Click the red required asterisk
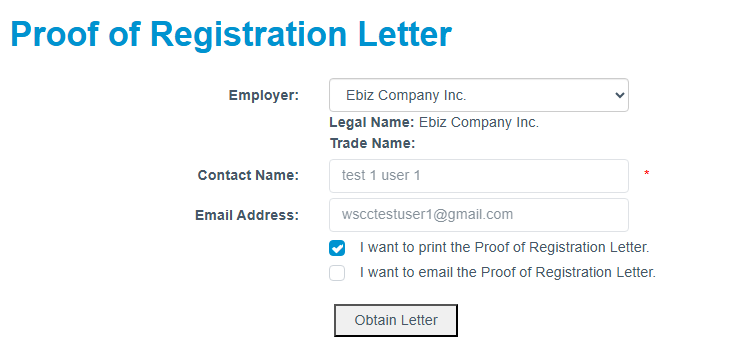 (647, 174)
